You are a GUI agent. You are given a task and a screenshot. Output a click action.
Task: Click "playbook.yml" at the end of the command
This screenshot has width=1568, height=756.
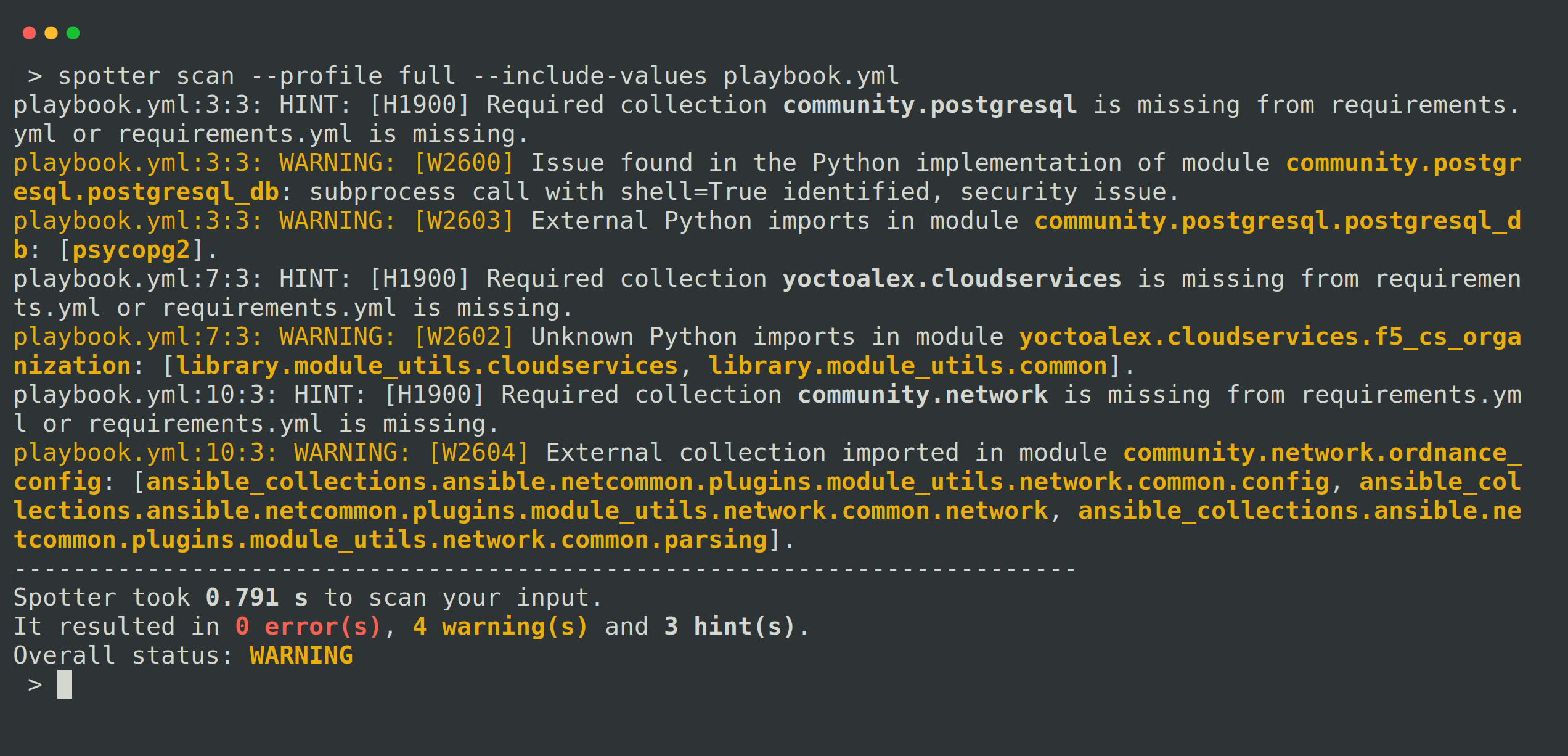tap(811, 76)
